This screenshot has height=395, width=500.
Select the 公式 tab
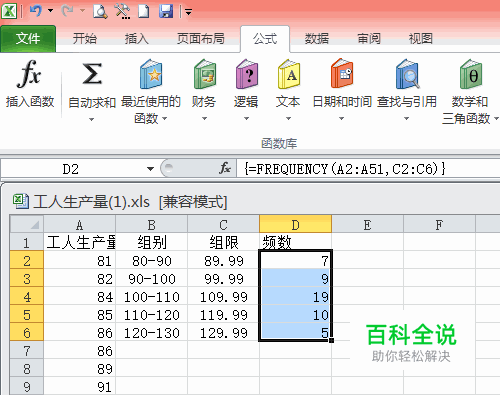tap(265, 39)
